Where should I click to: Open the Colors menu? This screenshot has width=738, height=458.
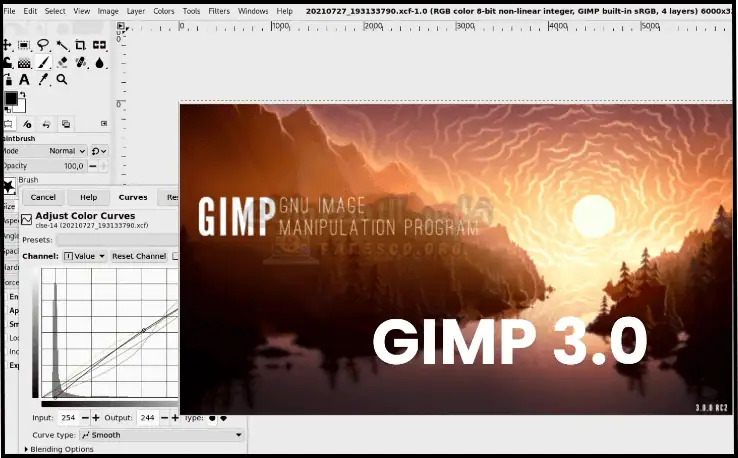pyautogui.click(x=163, y=11)
